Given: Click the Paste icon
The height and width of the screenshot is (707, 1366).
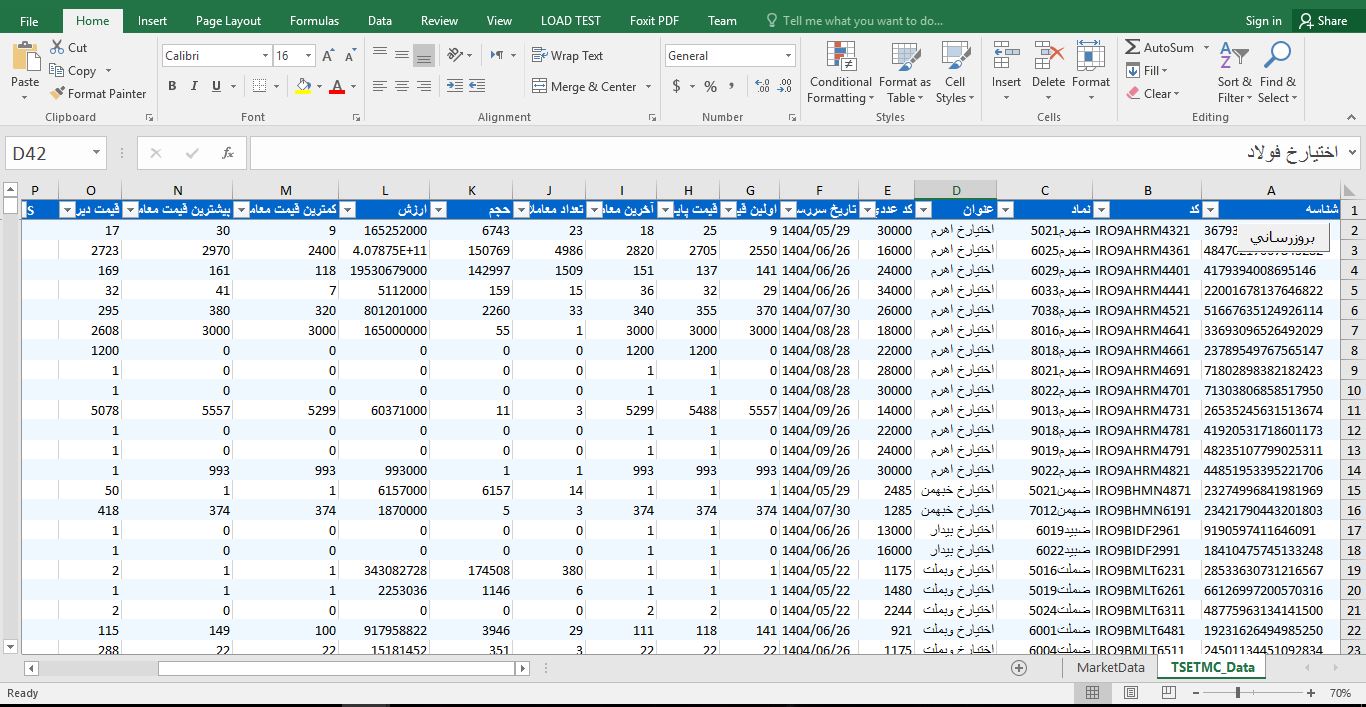Looking at the screenshot, I should coord(25,58).
